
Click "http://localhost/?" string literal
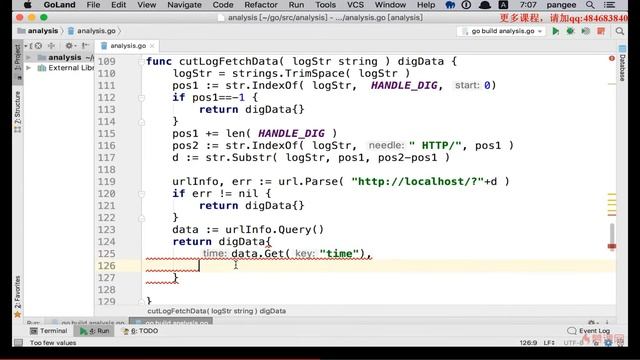click(x=418, y=182)
